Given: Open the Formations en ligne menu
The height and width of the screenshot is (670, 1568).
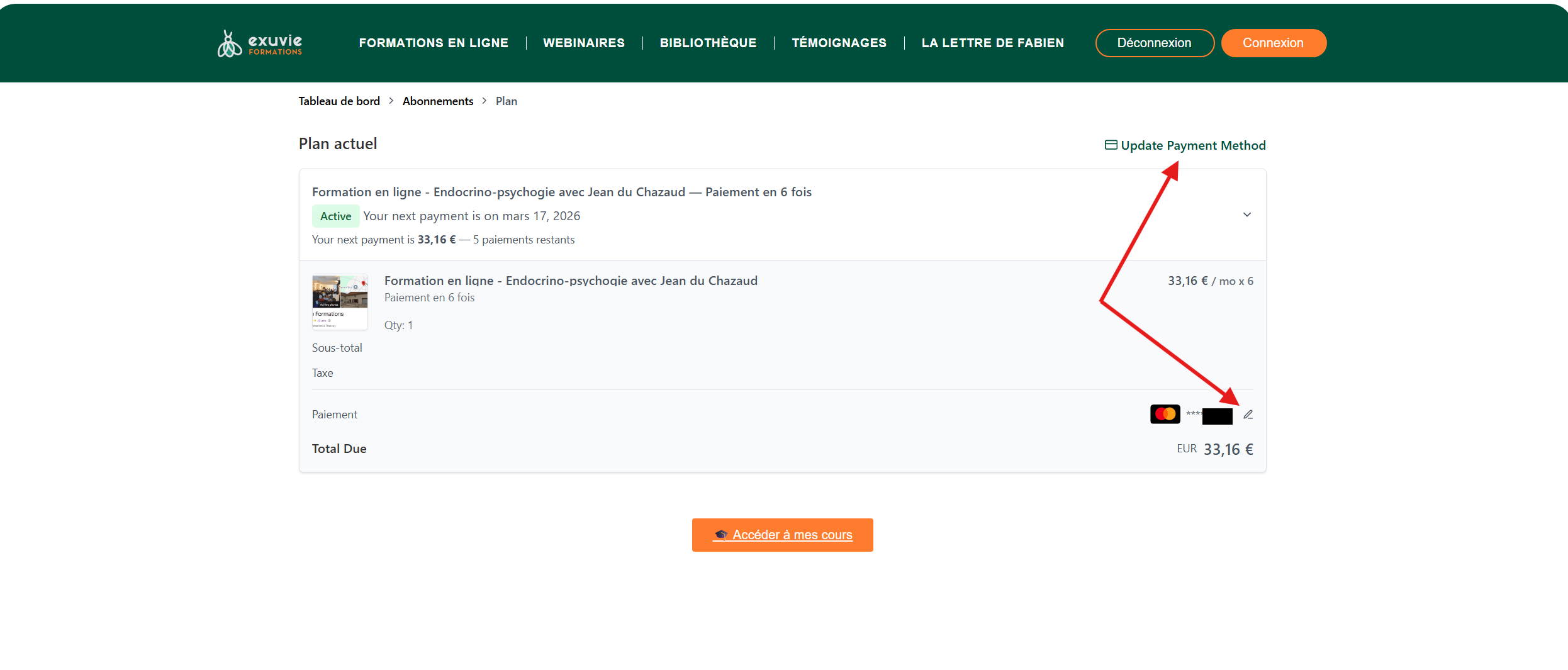Looking at the screenshot, I should [433, 43].
